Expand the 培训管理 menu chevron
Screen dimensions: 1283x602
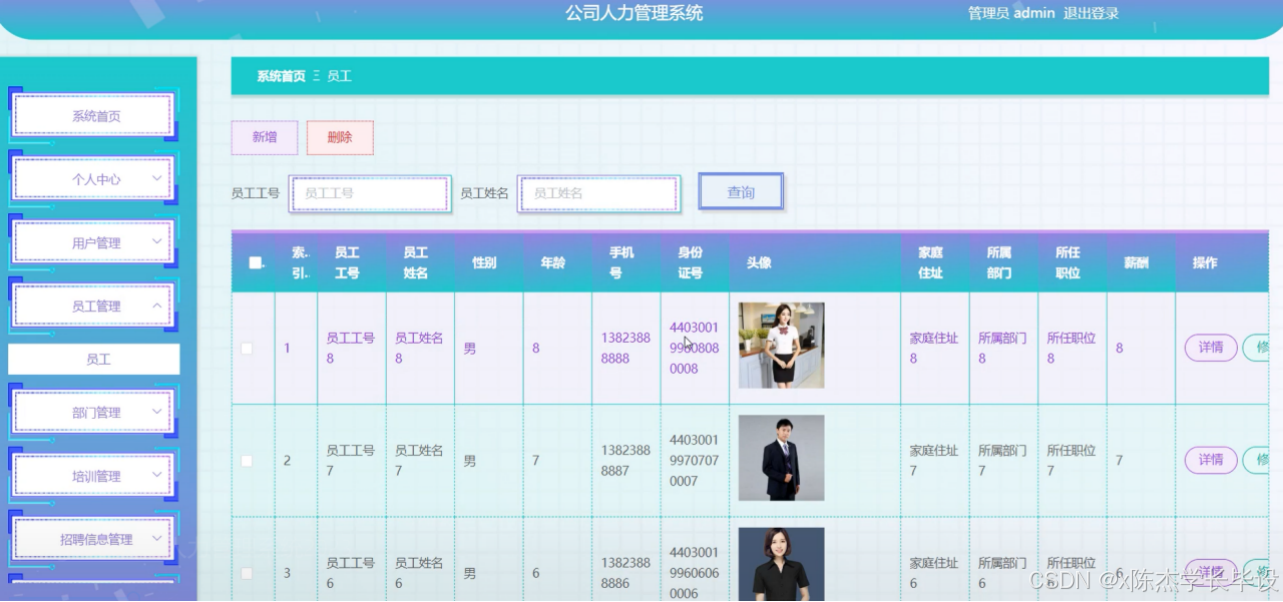click(157, 475)
